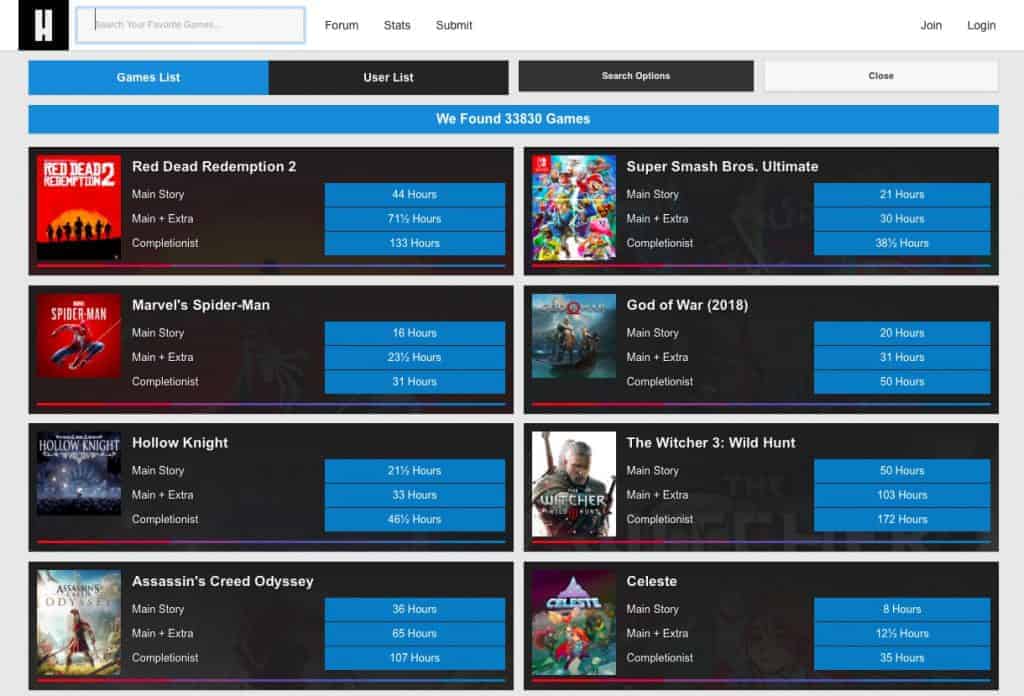Go to the Submit page

click(454, 25)
